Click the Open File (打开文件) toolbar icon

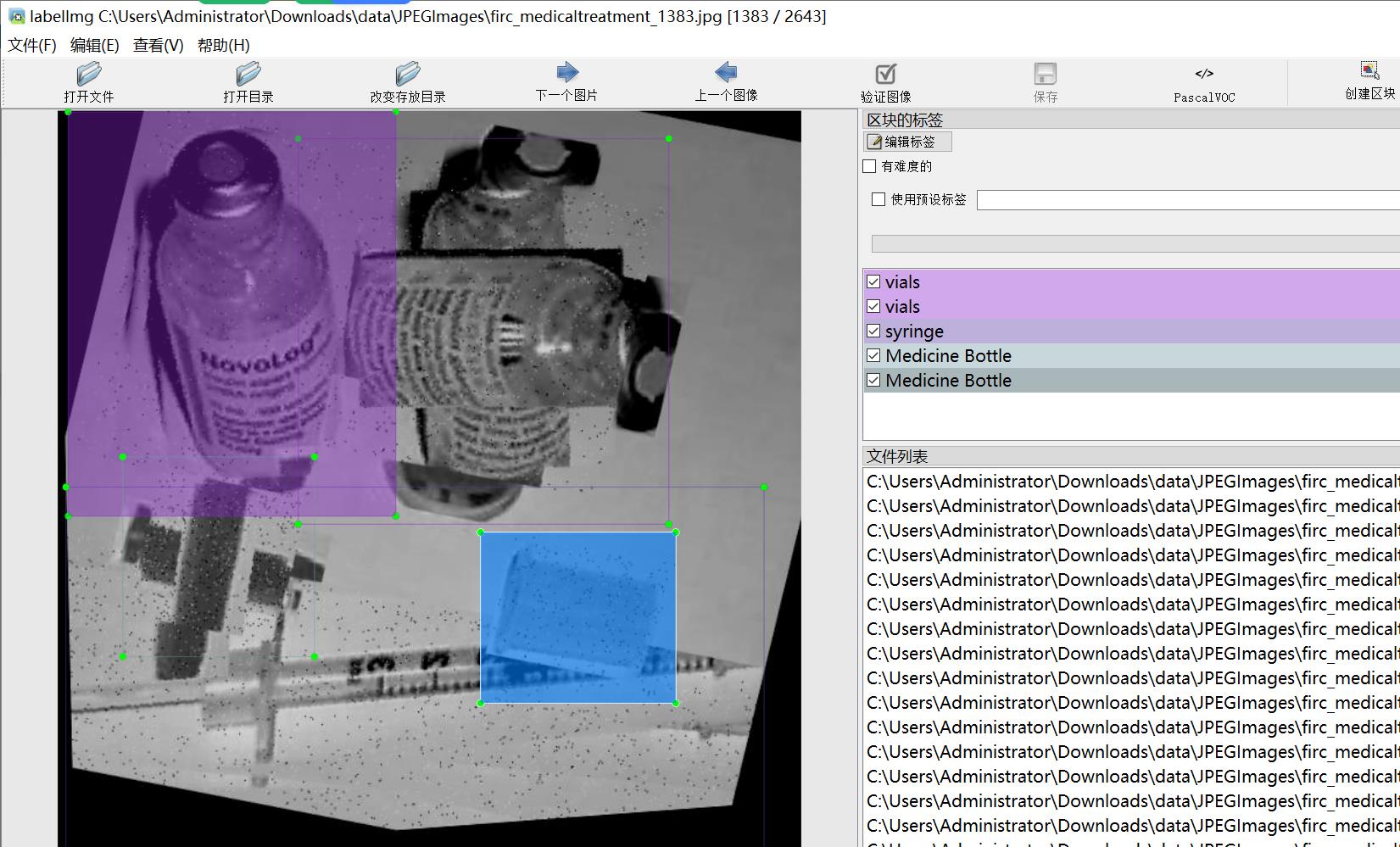pyautogui.click(x=88, y=74)
